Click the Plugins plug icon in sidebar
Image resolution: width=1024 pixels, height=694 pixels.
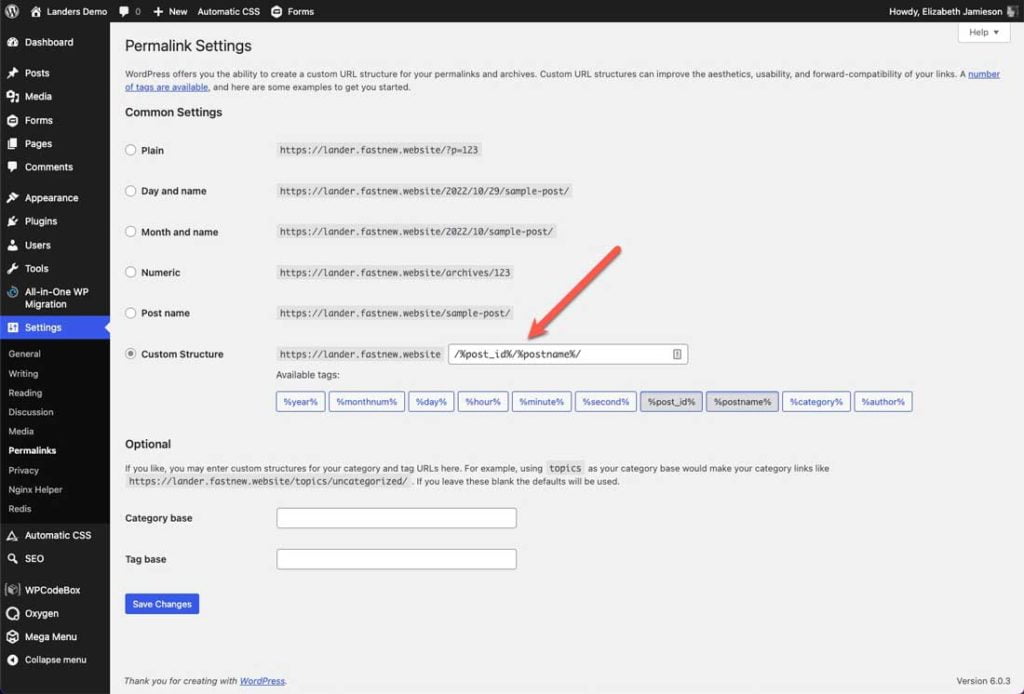[12, 221]
